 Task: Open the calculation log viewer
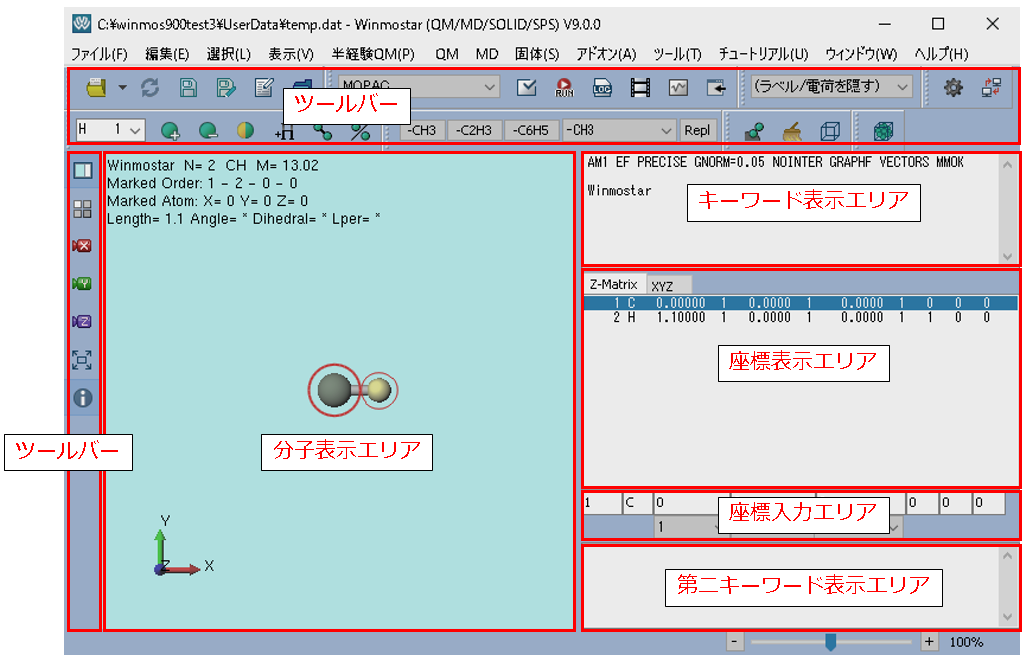[x=601, y=88]
